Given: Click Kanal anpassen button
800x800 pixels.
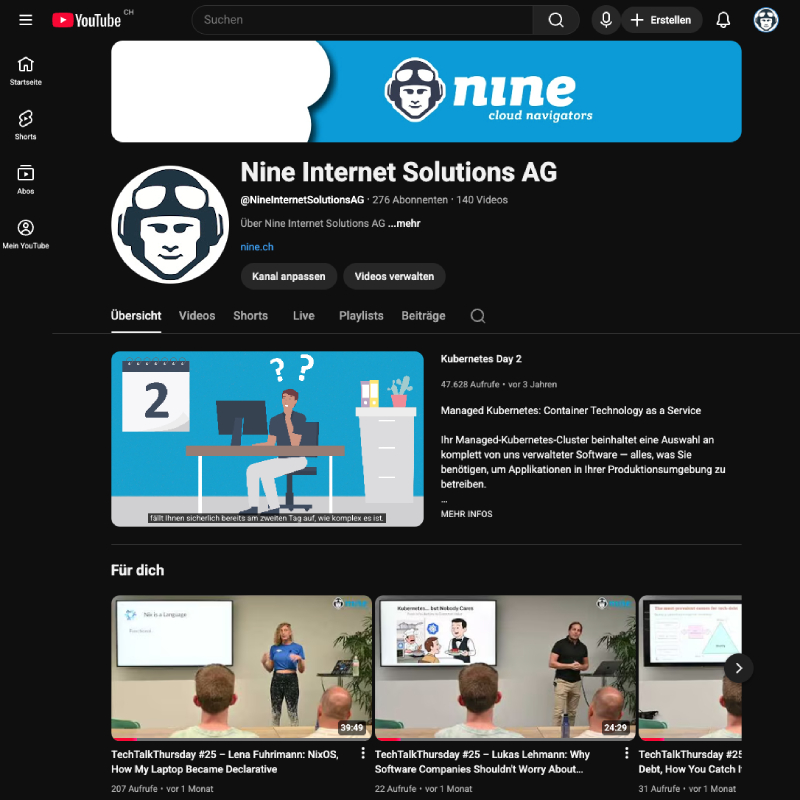Looking at the screenshot, I should (289, 276).
